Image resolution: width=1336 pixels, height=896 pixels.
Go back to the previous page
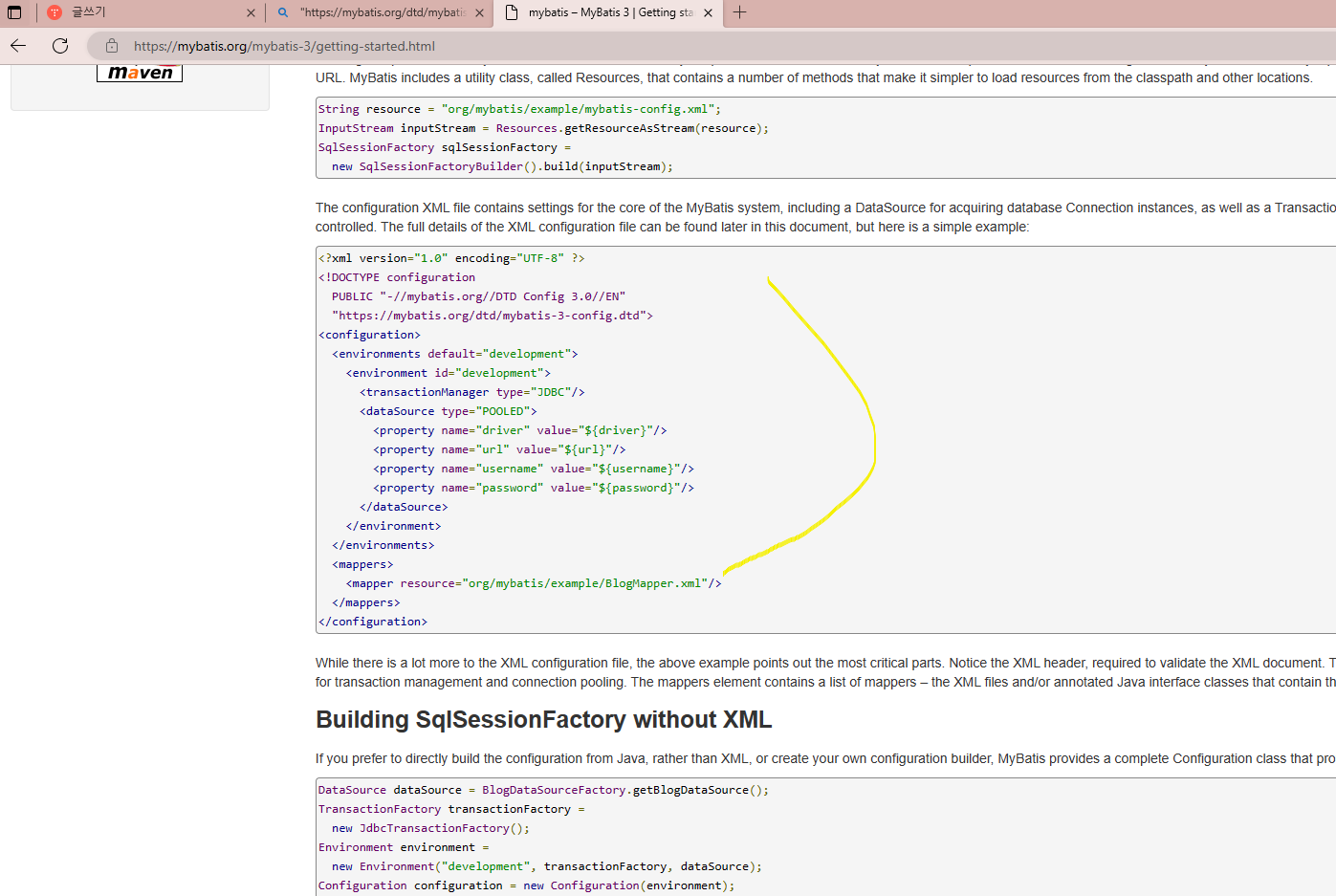[x=18, y=46]
